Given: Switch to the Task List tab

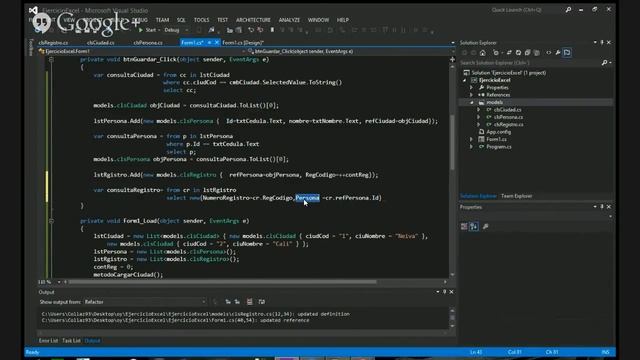Looking at the screenshot, I should click(71, 341).
